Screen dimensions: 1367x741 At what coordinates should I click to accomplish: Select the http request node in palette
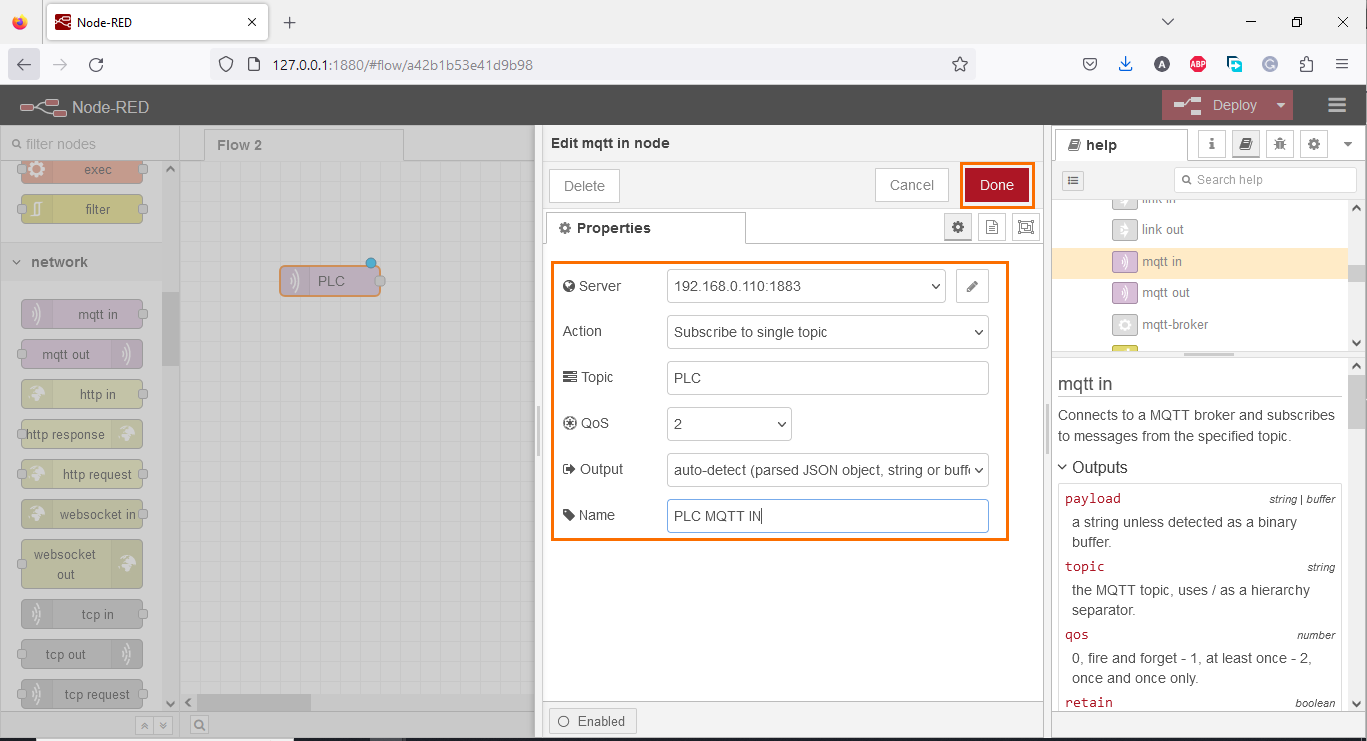[80, 474]
